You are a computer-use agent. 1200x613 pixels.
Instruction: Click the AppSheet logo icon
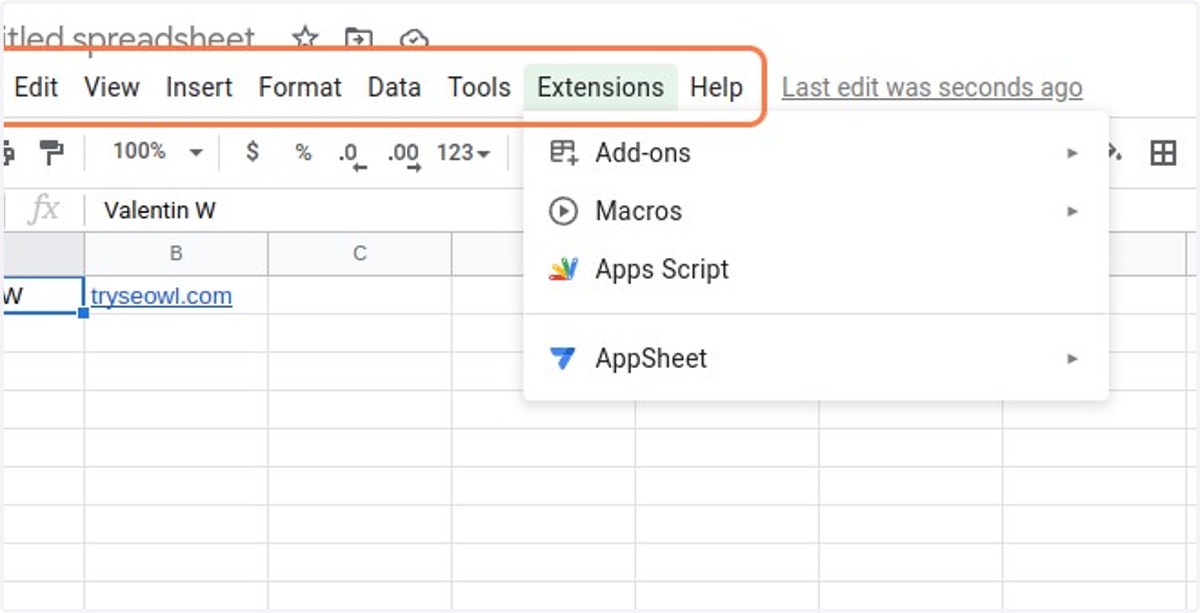pyautogui.click(x=564, y=358)
